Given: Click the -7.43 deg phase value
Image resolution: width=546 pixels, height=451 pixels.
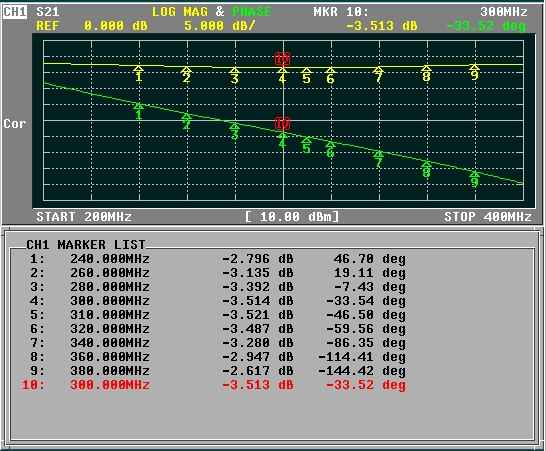Looking at the screenshot, I should [370, 287].
